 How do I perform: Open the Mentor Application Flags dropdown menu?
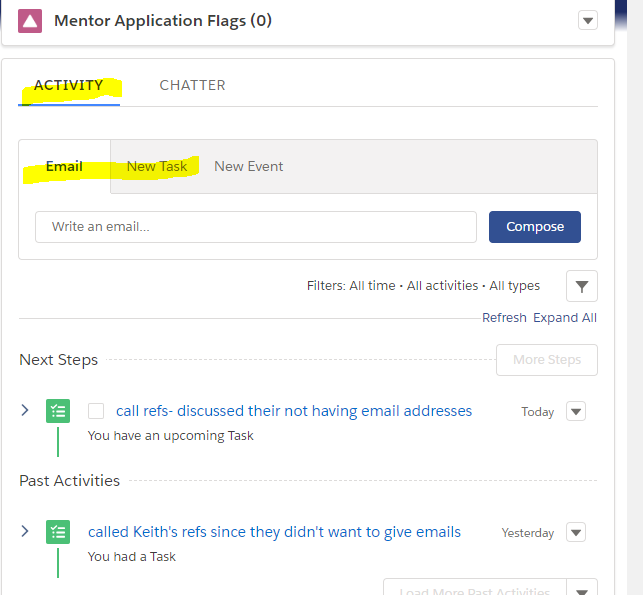pos(588,21)
